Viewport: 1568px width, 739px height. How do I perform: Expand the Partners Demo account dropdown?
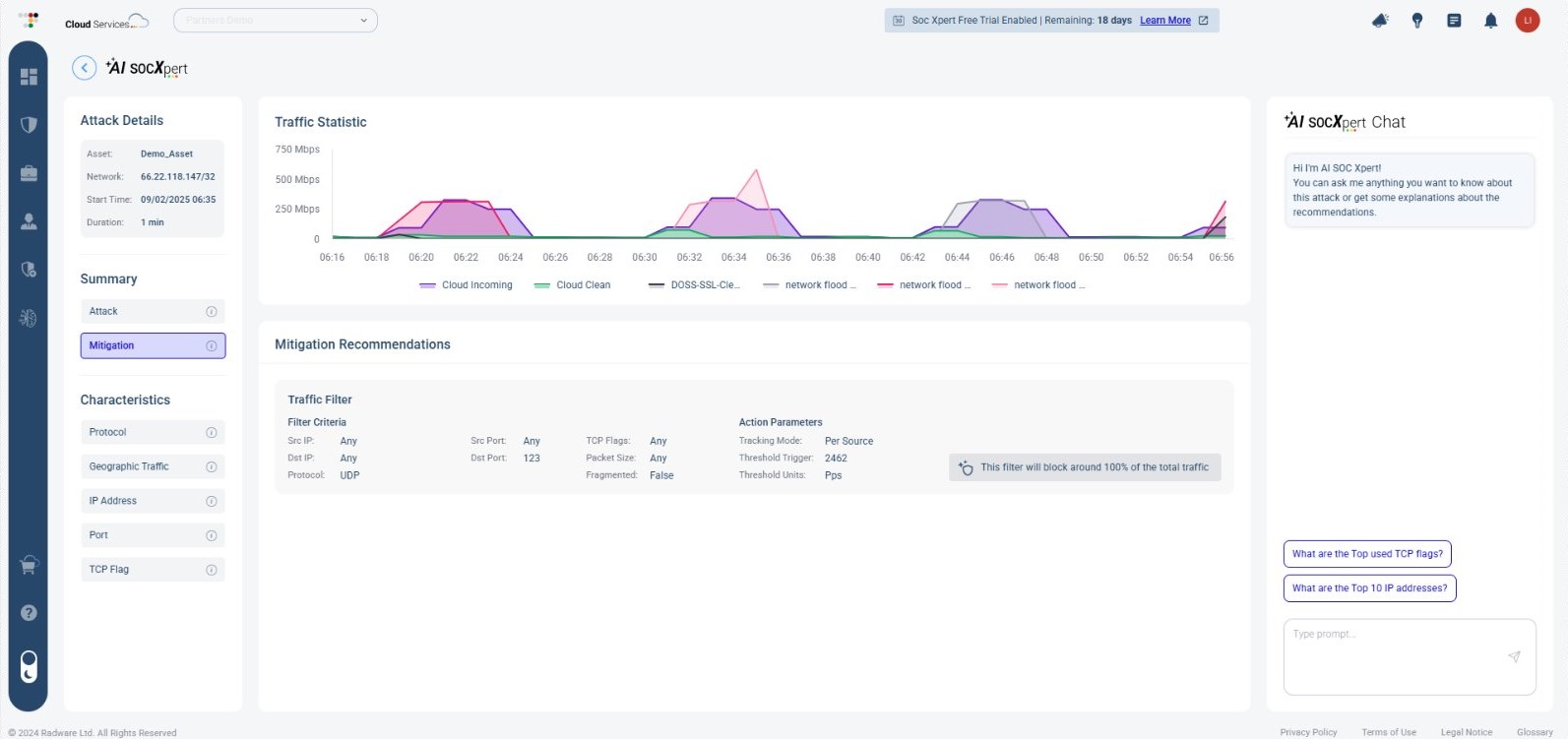click(276, 20)
